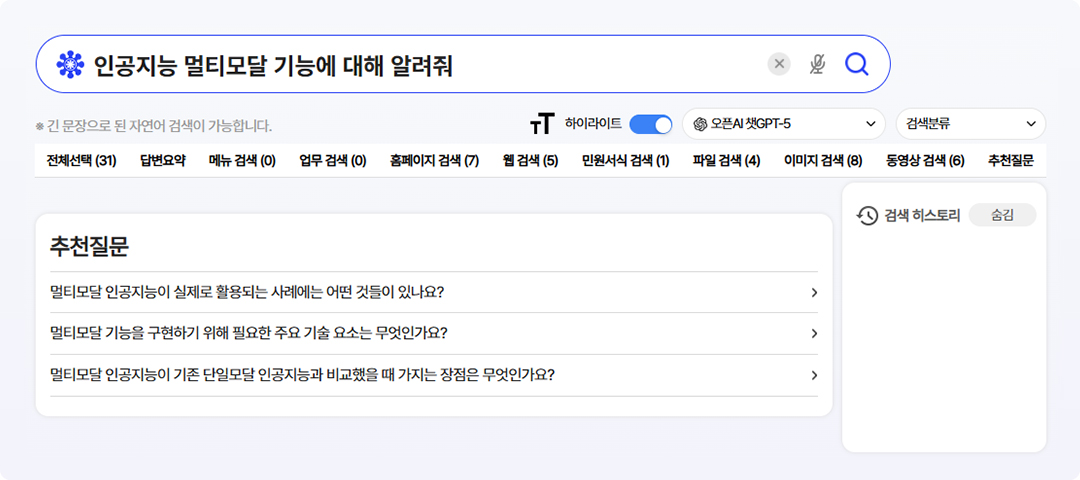
Task: Switch to the 답변요약 tab
Action: (162, 160)
